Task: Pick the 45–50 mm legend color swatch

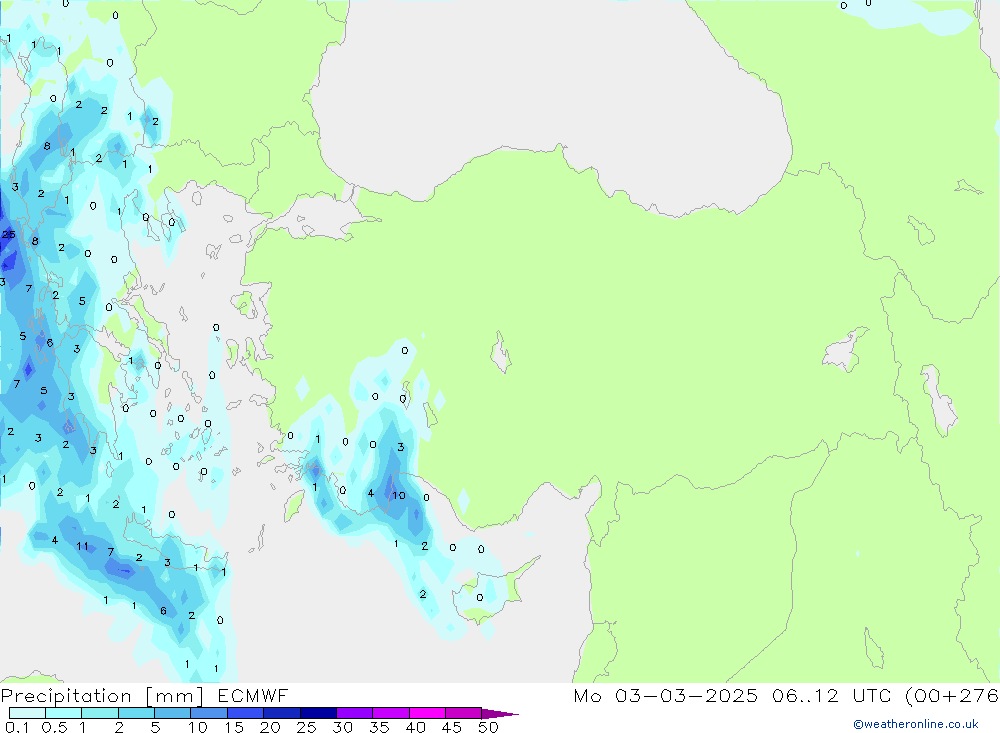Action: click(x=463, y=713)
